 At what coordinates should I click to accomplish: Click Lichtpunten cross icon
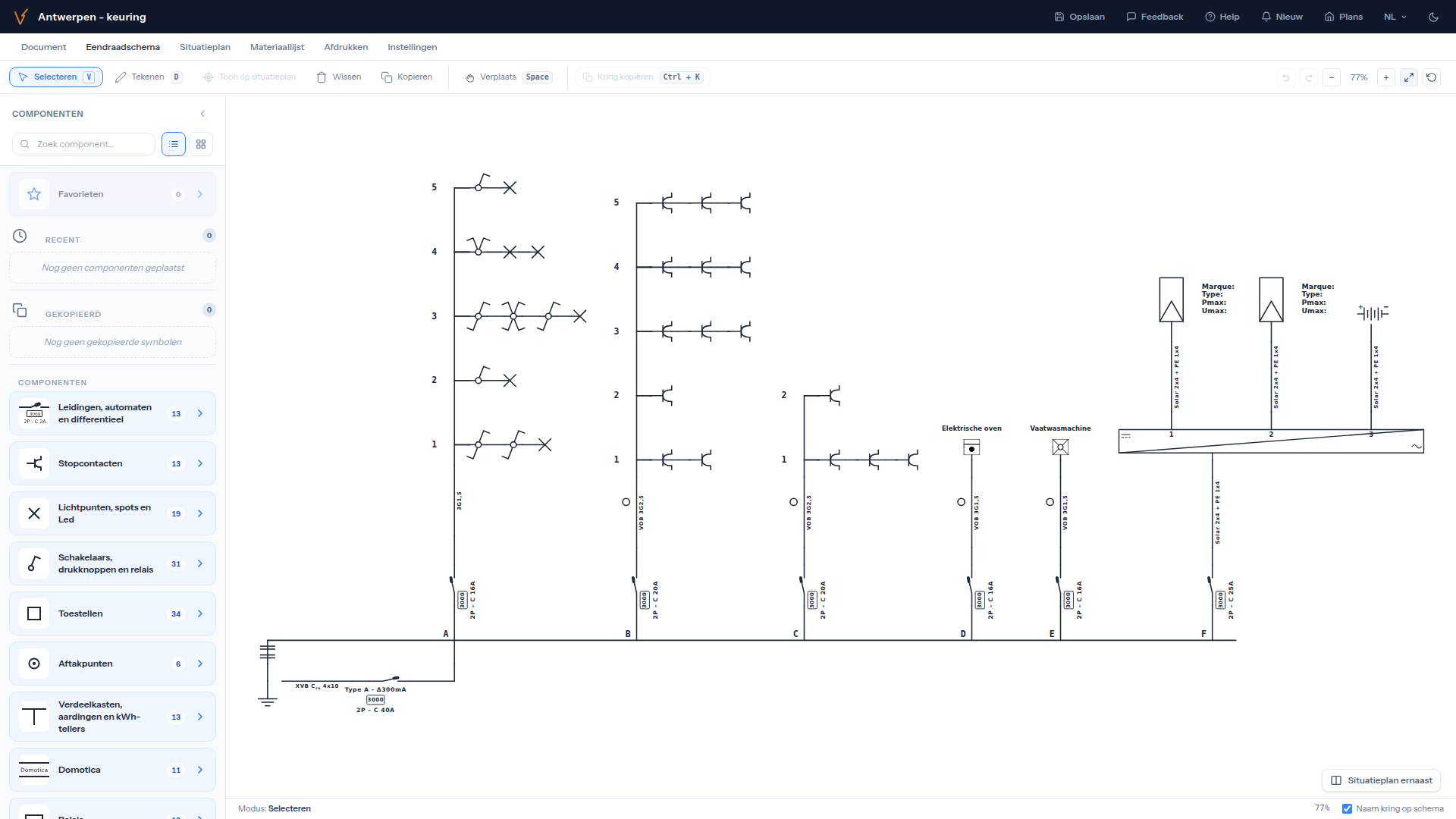tap(34, 513)
